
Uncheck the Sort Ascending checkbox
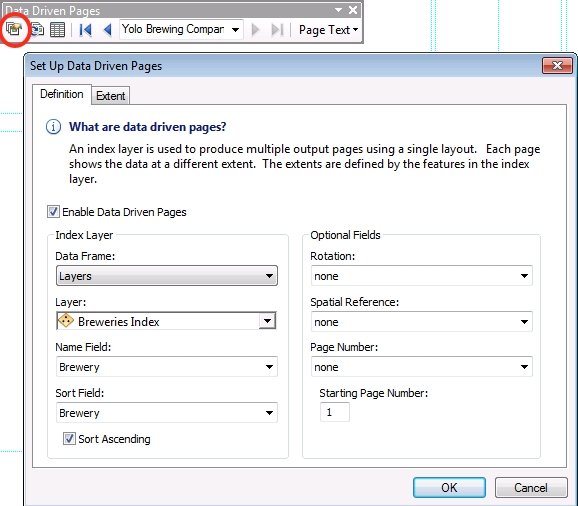click(x=69, y=439)
